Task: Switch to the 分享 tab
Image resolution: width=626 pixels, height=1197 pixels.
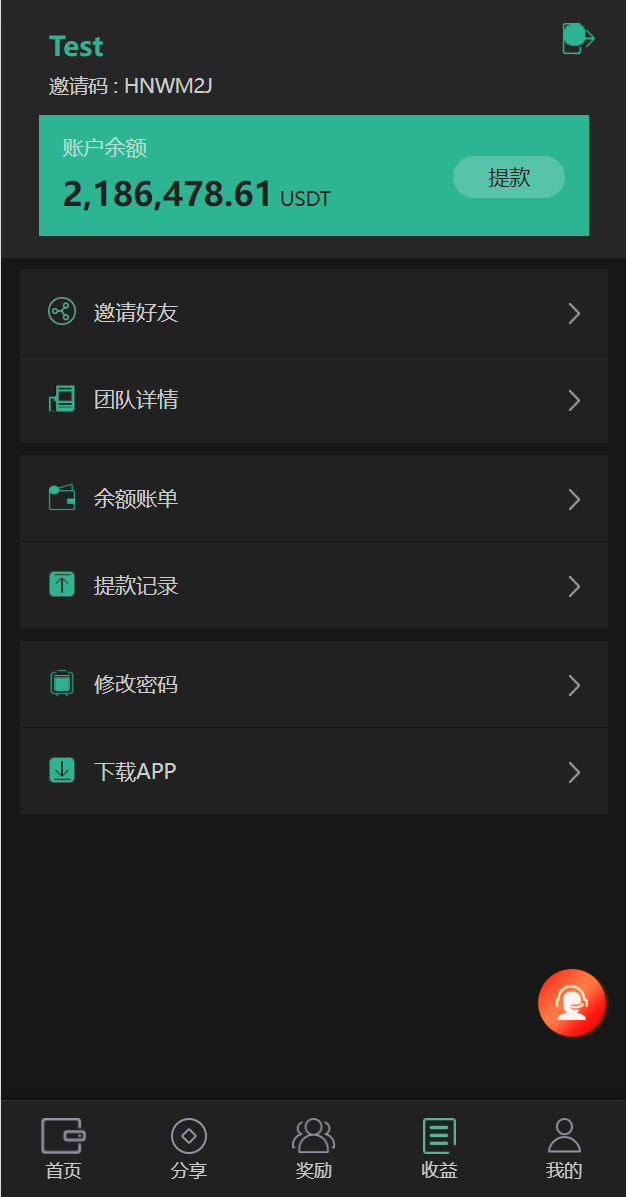Action: coord(188,1147)
